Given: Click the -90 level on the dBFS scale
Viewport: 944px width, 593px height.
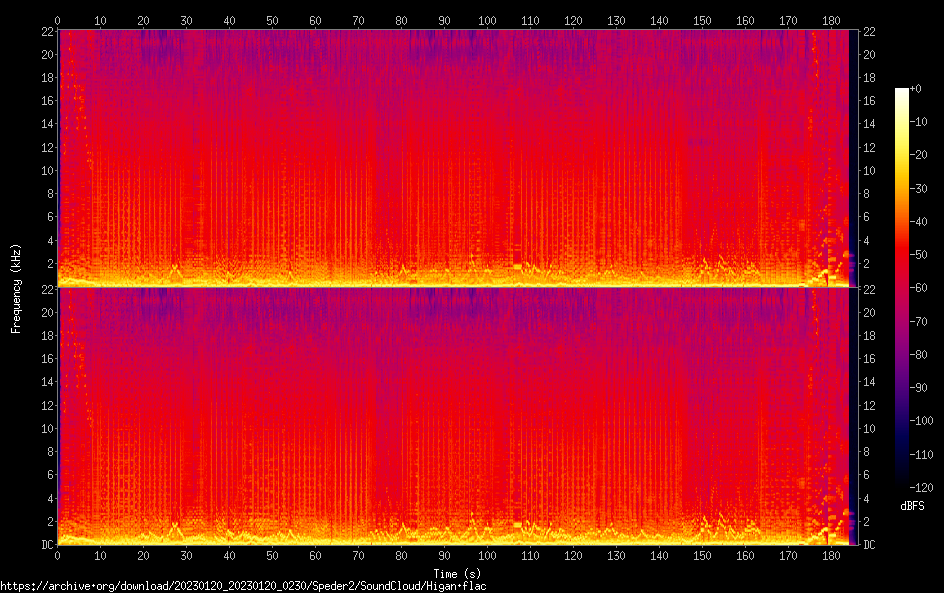Looking at the screenshot, I should point(917,387).
